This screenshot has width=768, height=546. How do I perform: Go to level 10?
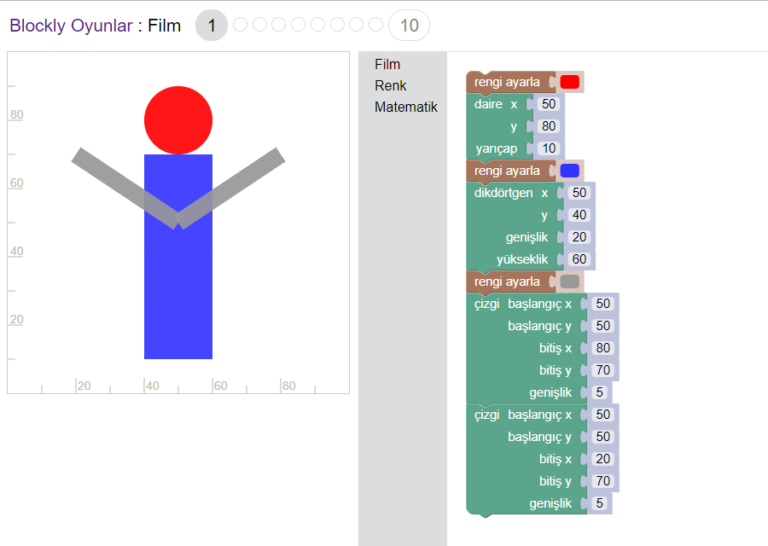(x=408, y=25)
